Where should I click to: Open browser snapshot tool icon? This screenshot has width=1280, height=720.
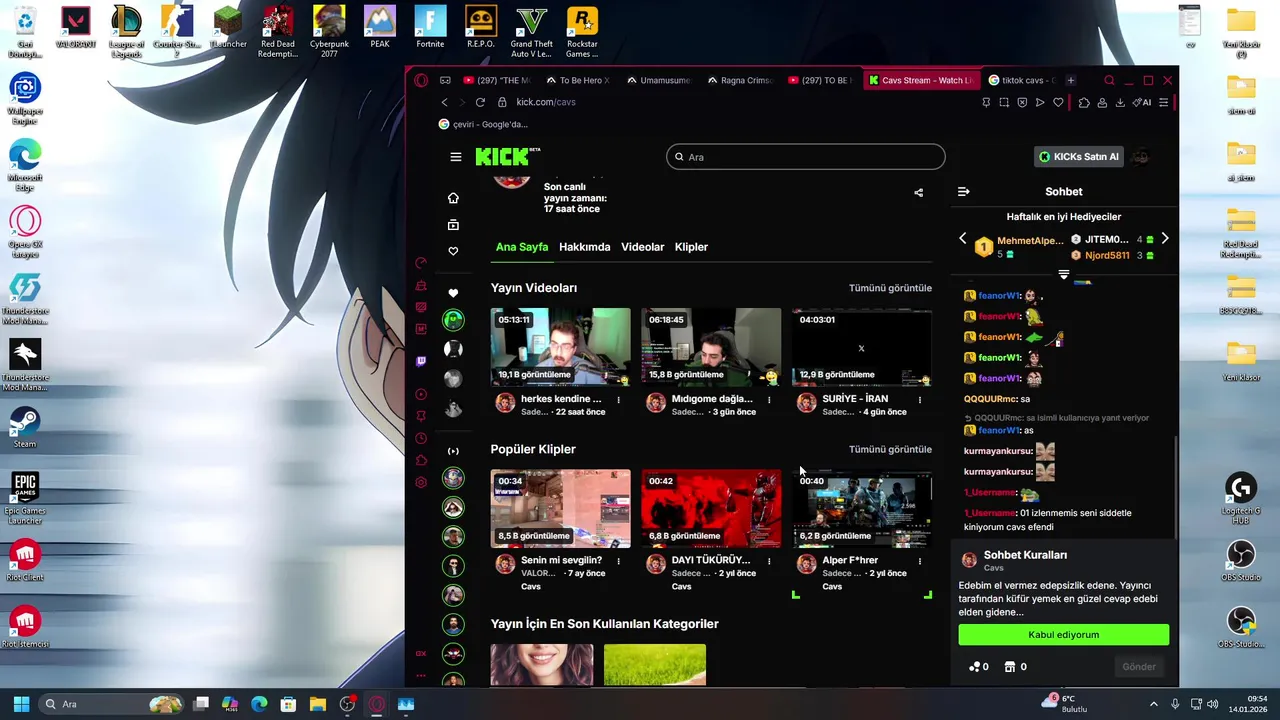pyautogui.click(x=1004, y=102)
